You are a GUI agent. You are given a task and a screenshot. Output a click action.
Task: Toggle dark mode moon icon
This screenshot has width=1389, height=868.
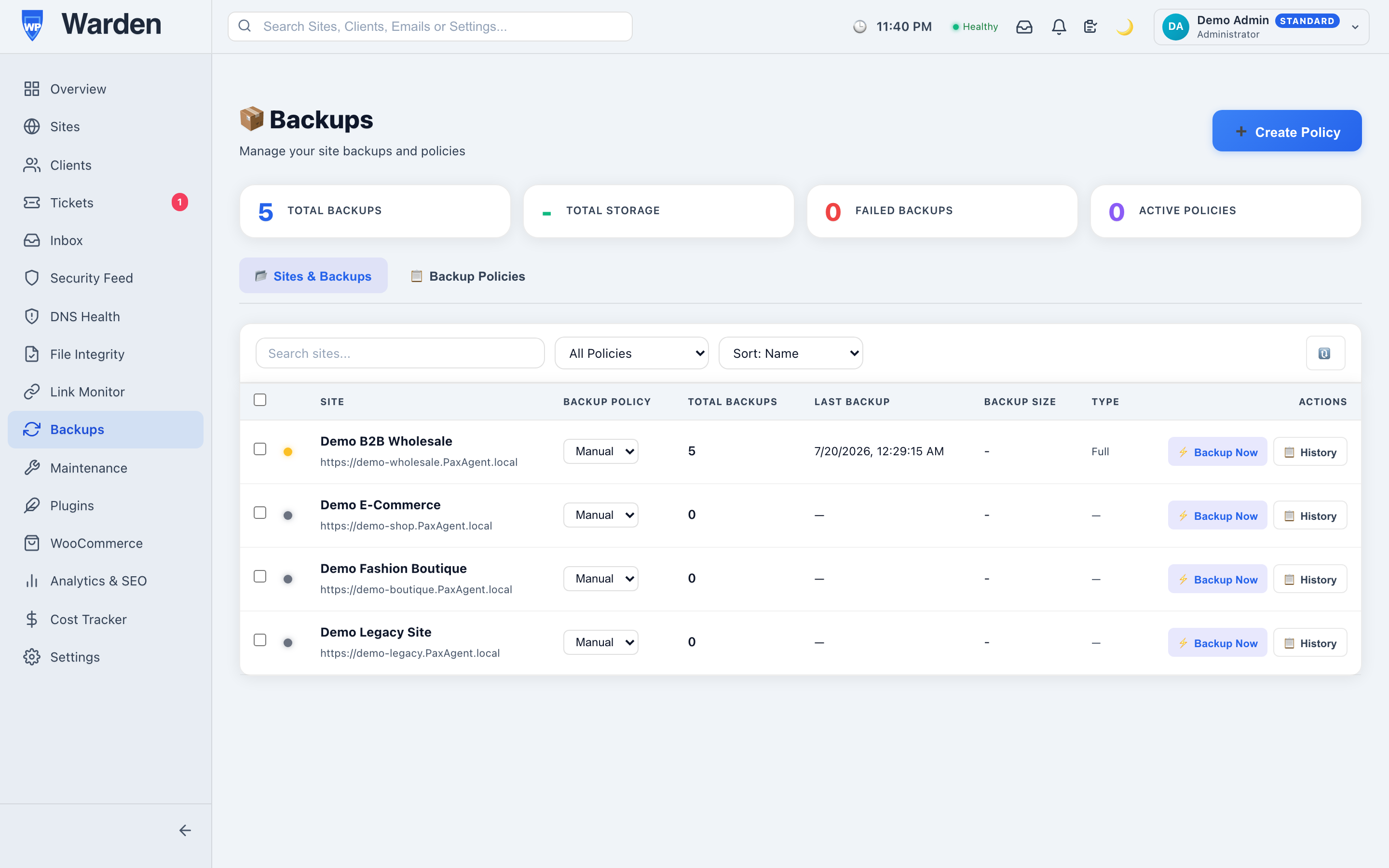point(1124,27)
